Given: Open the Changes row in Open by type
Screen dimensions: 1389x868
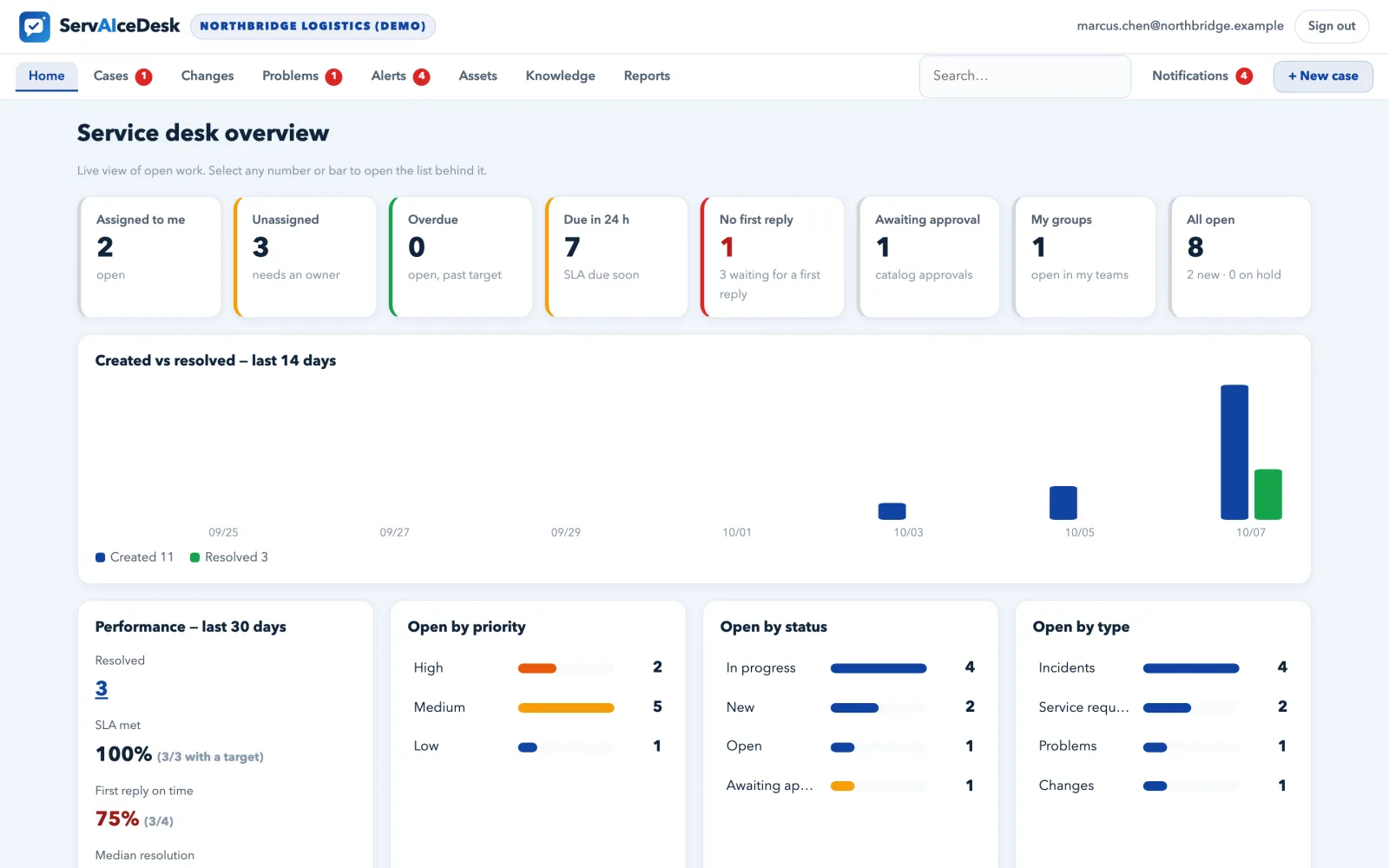Looking at the screenshot, I should [x=1163, y=786].
